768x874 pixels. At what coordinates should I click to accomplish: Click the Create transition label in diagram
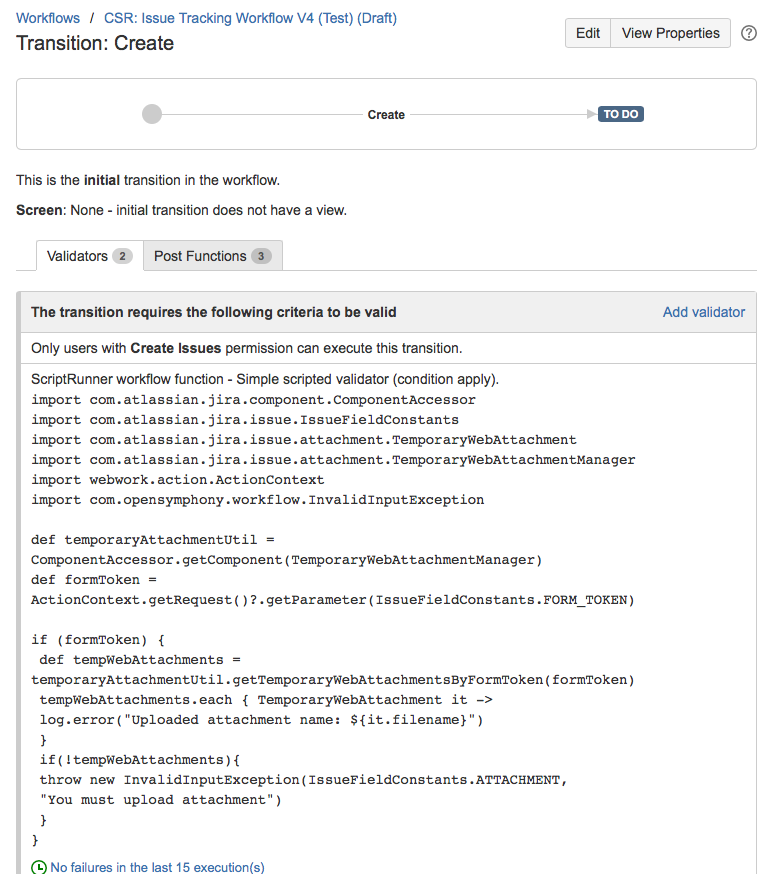coord(386,115)
